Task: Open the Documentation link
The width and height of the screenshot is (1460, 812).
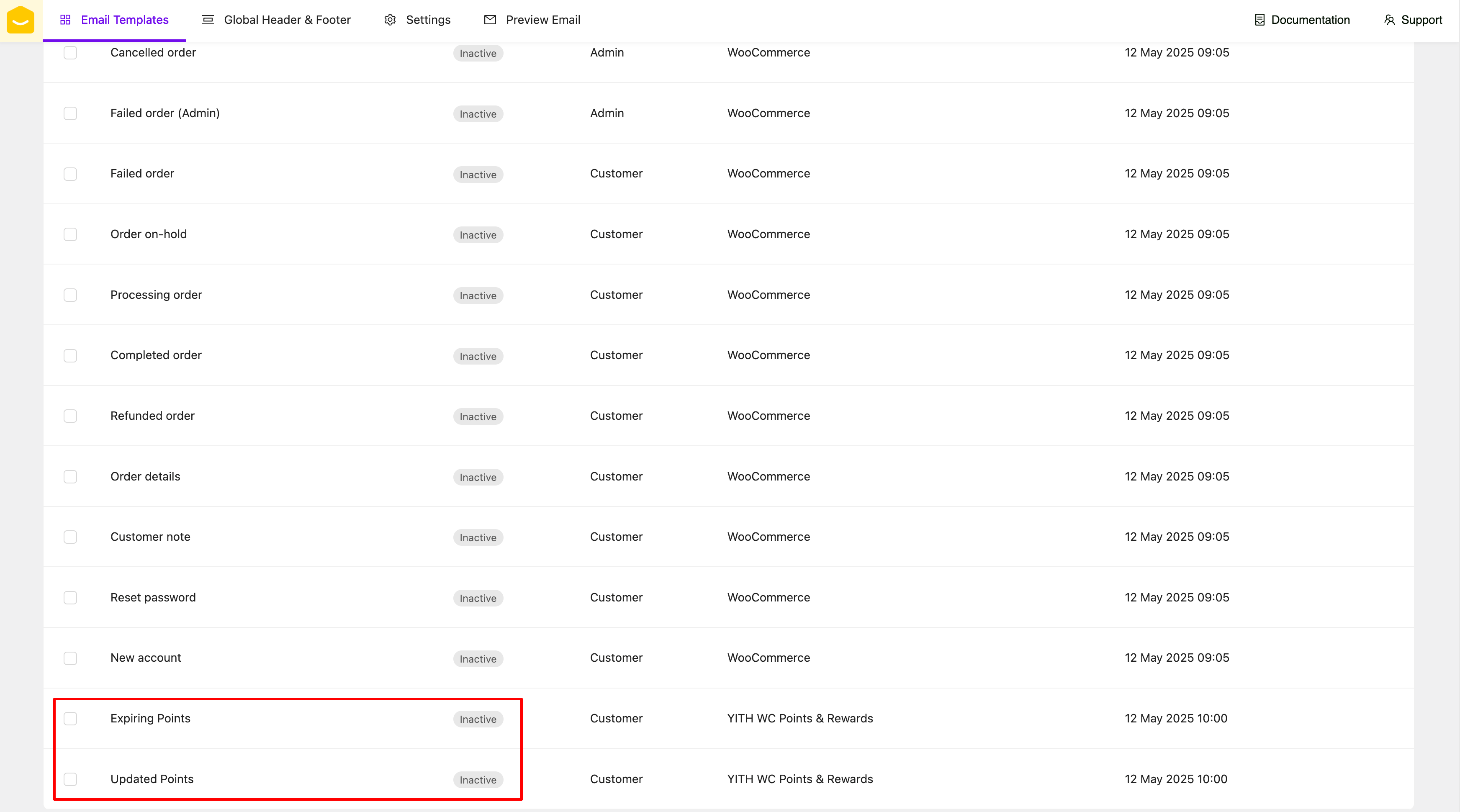Action: [1310, 20]
